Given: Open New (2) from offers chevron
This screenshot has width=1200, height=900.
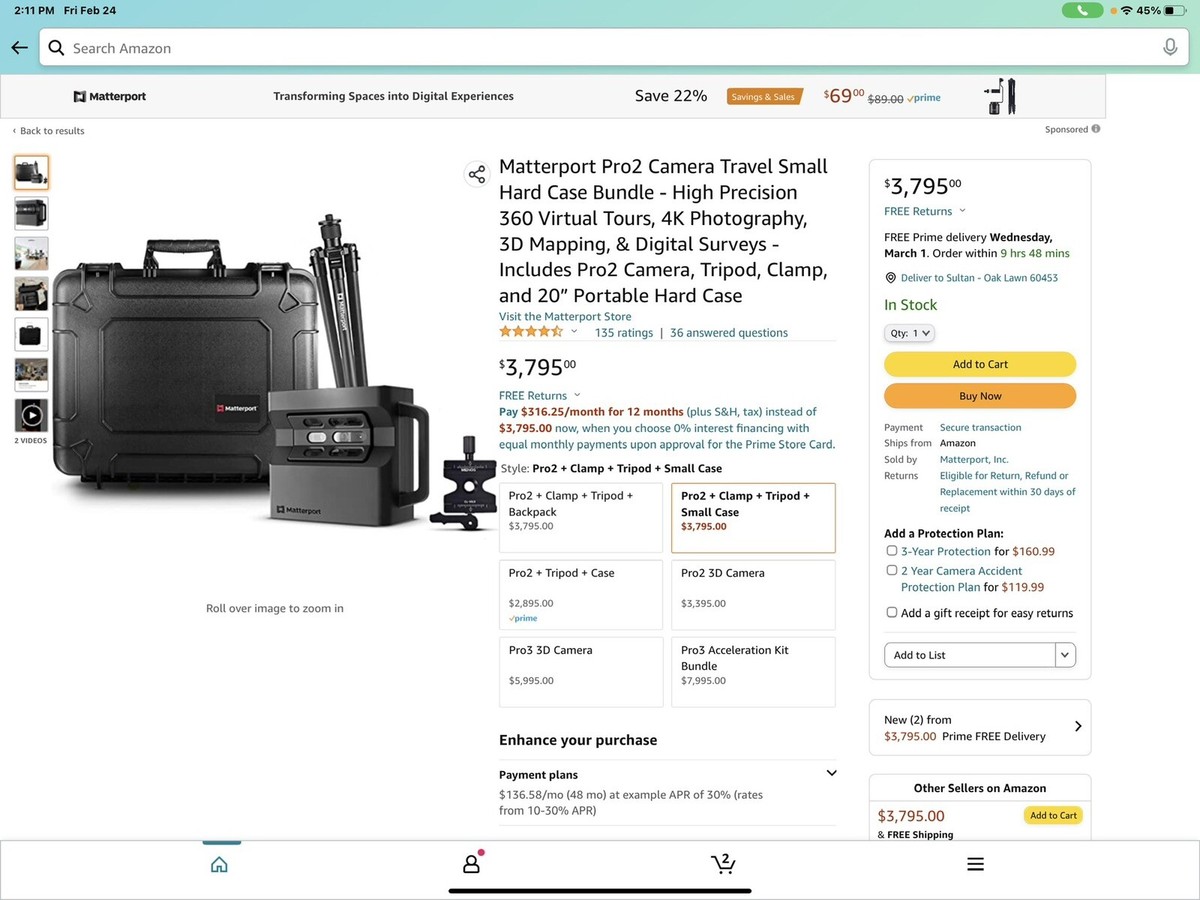Looking at the screenshot, I should [1077, 727].
